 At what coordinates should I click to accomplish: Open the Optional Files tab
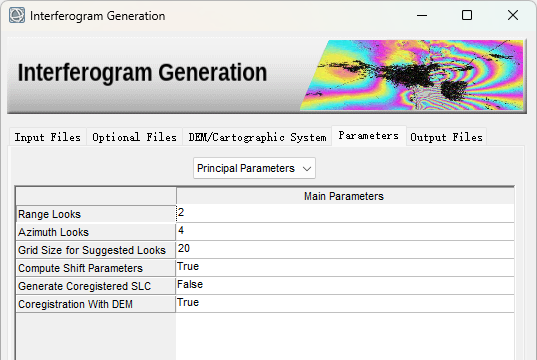(134, 137)
